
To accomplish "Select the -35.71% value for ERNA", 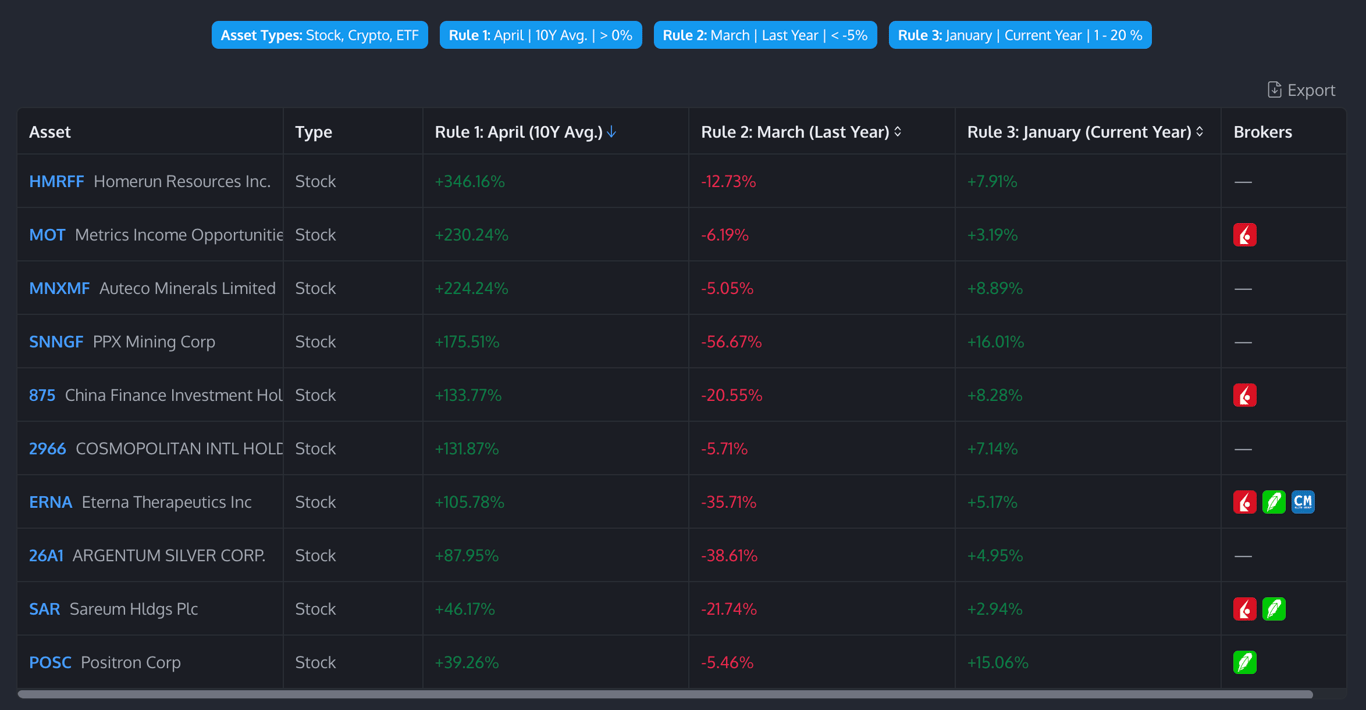I will click(x=728, y=502).
